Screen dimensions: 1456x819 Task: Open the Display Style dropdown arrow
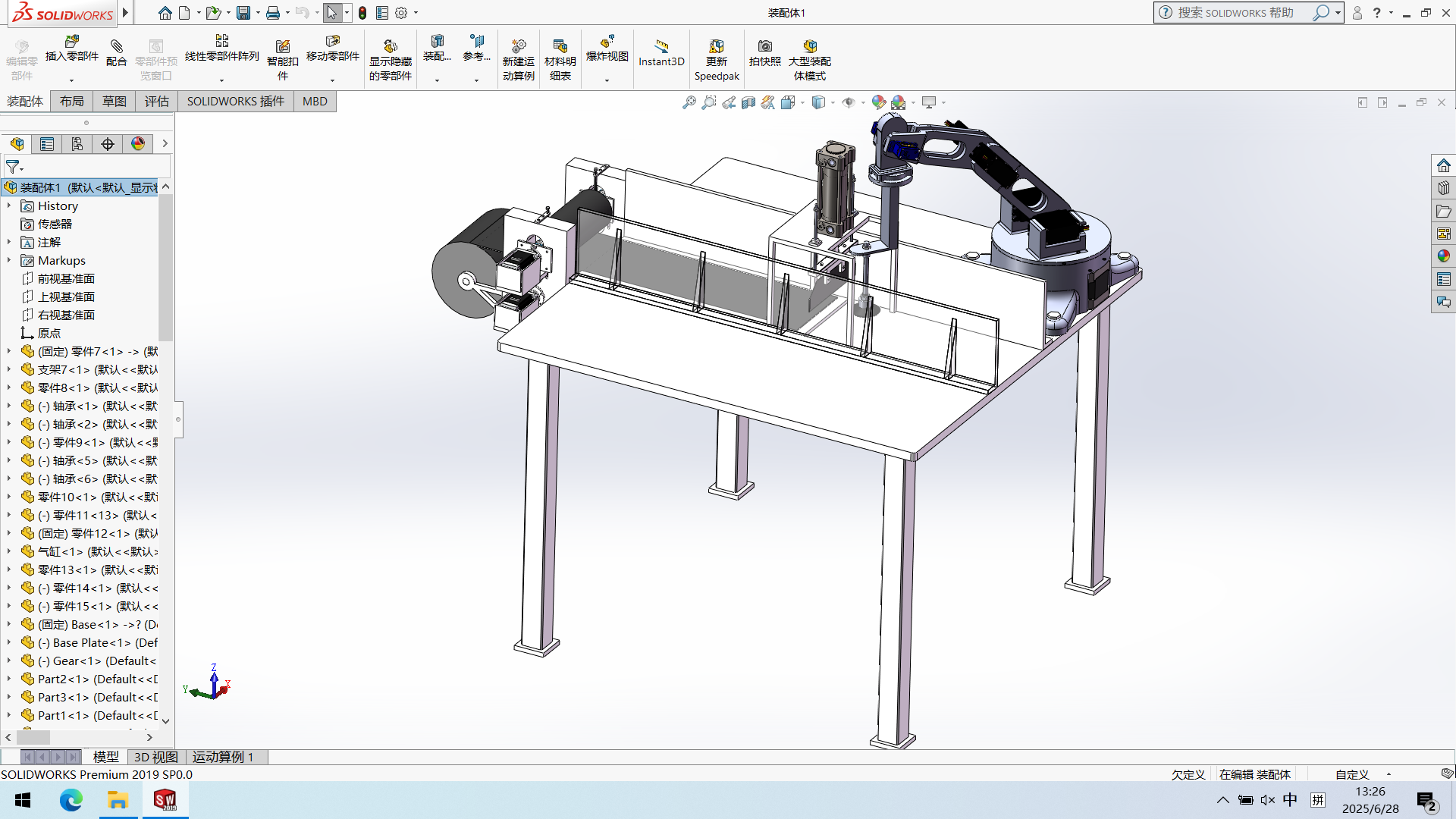click(833, 102)
